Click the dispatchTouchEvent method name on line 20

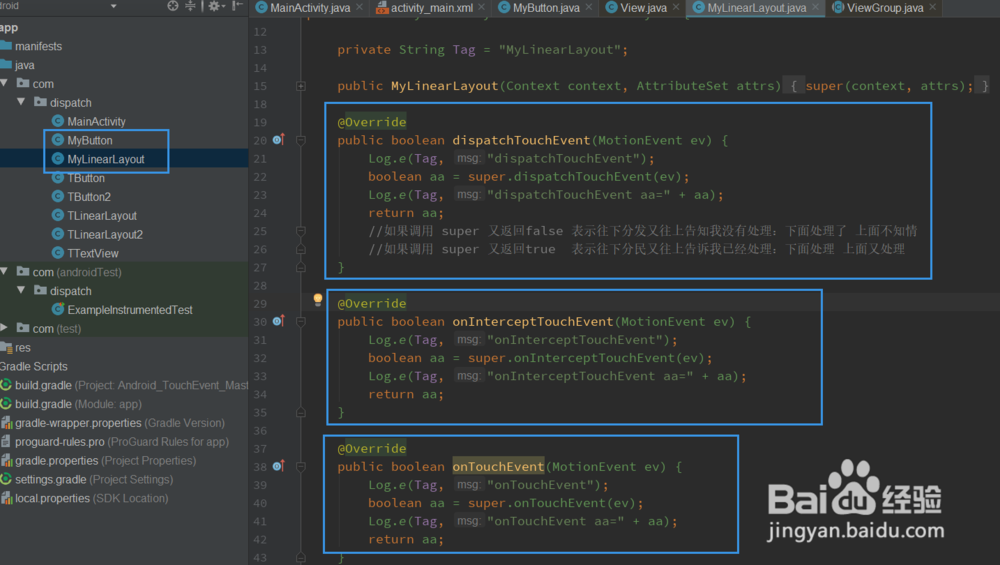click(x=521, y=140)
